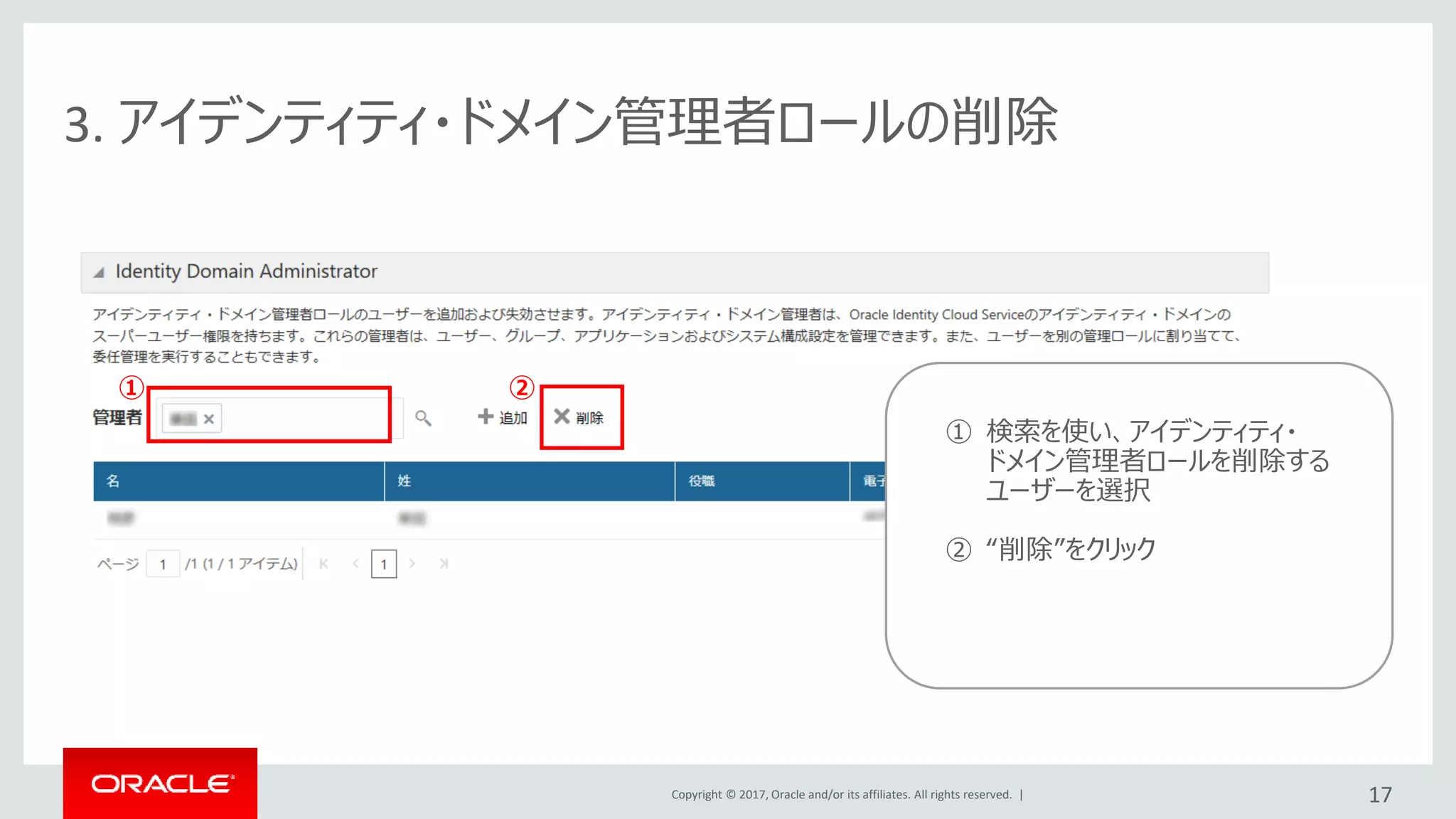Viewport: 1456px width, 819px height.
Task: Click the Identity Domain Administrator heading text
Action: (246, 272)
